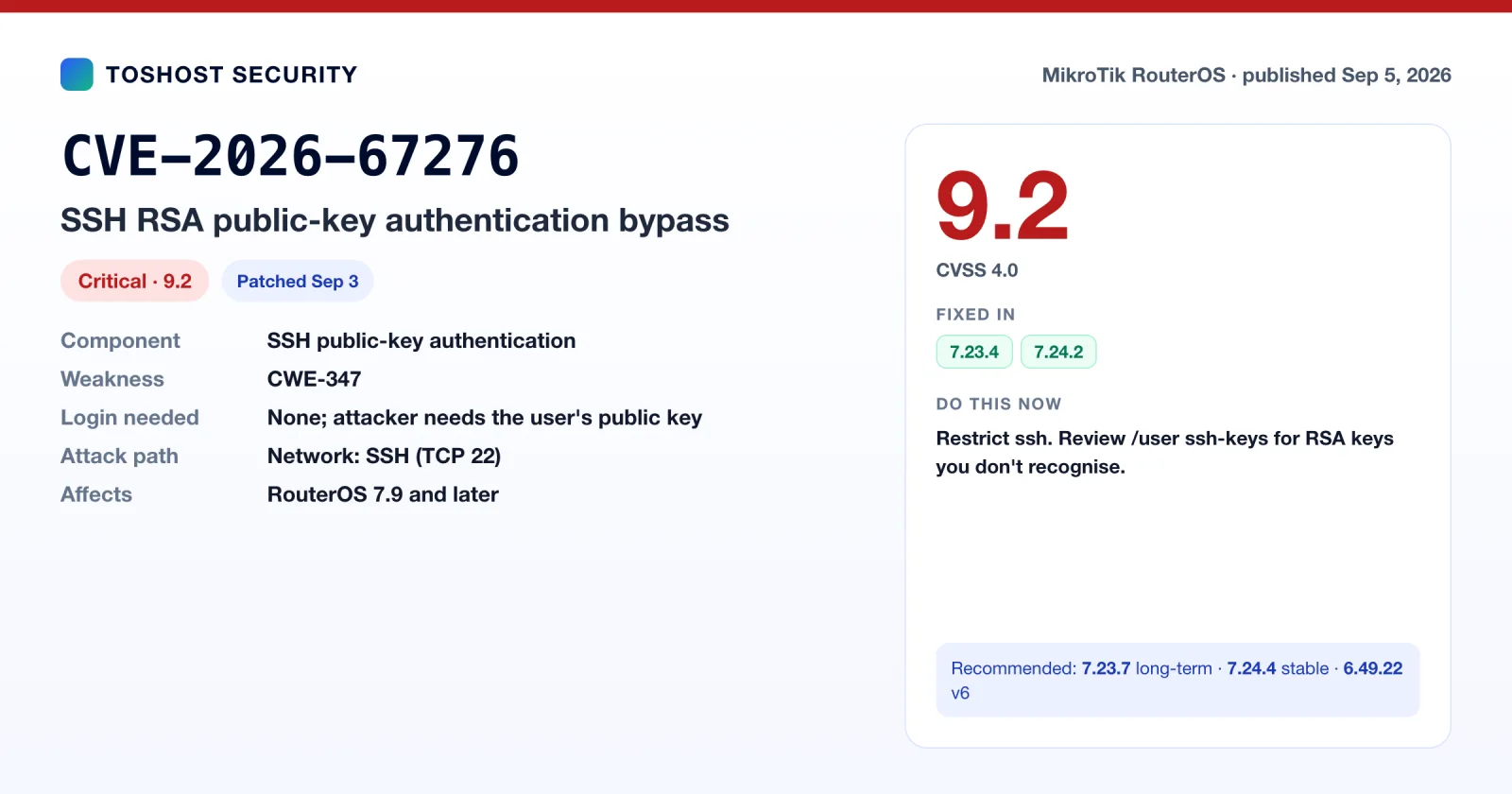Click the 'Weakness' field label
This screenshot has width=1512, height=794.
tap(112, 379)
